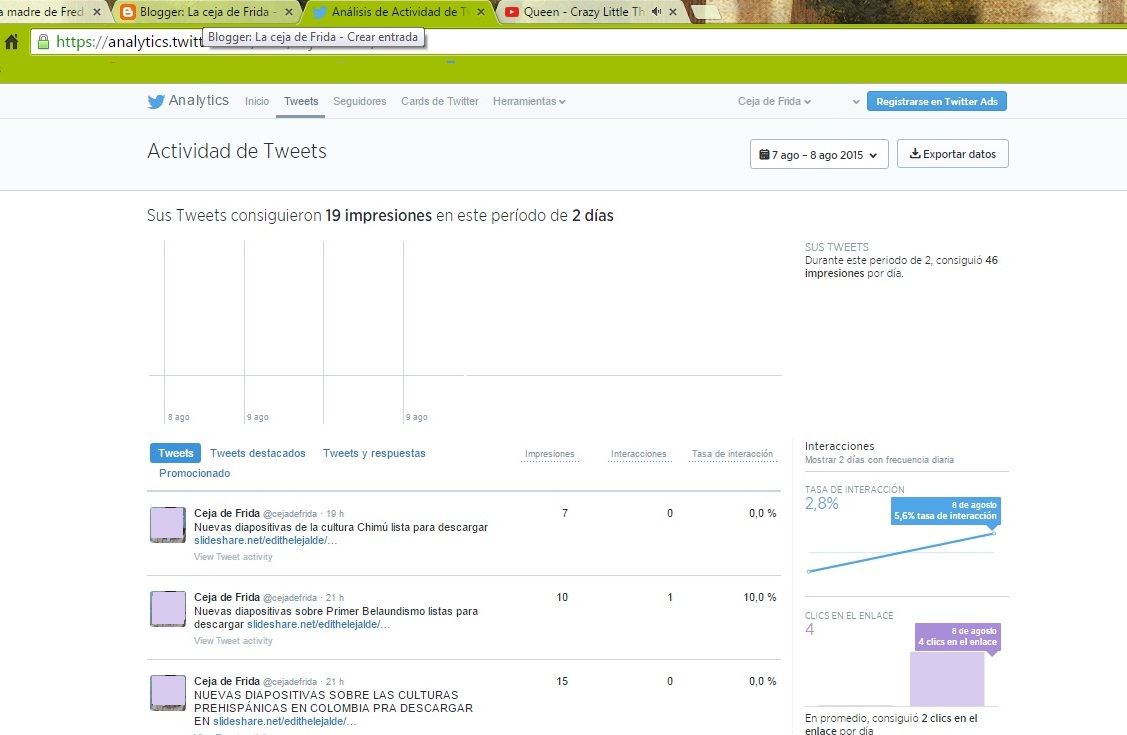Sort by Tasa de interacción column header
This screenshot has width=1127, height=735.
pyautogui.click(x=732, y=454)
